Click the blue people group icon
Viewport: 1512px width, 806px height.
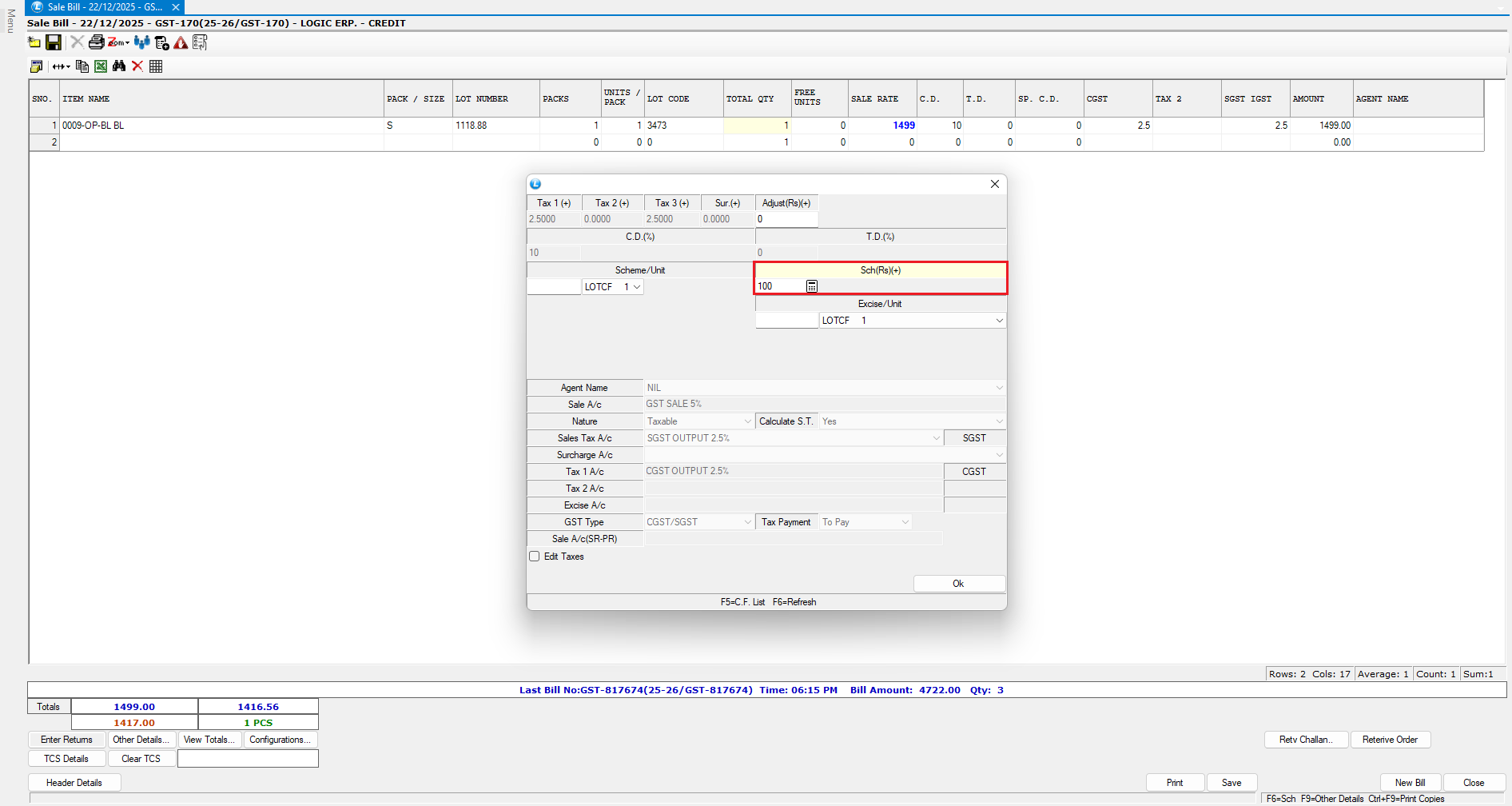(141, 42)
